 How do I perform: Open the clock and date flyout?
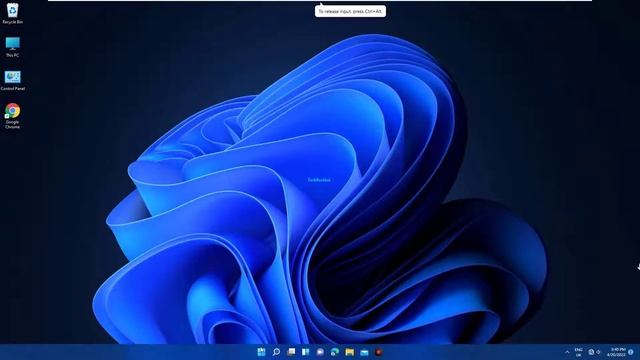616,352
